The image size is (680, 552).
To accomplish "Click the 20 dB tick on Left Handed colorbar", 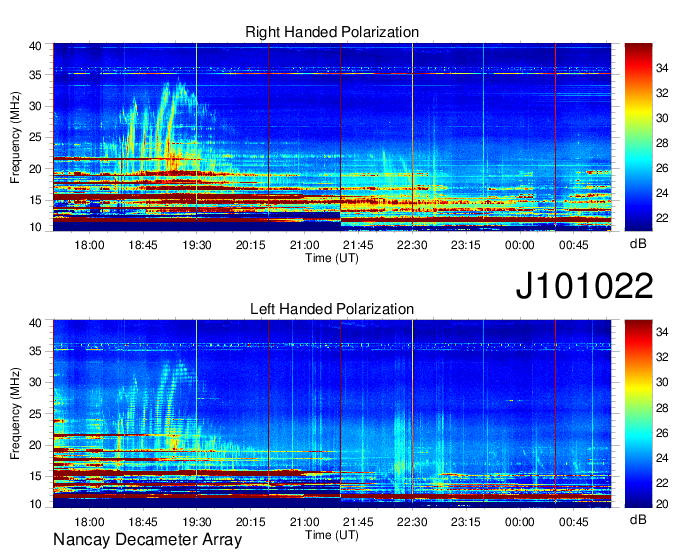I will coord(662,503).
